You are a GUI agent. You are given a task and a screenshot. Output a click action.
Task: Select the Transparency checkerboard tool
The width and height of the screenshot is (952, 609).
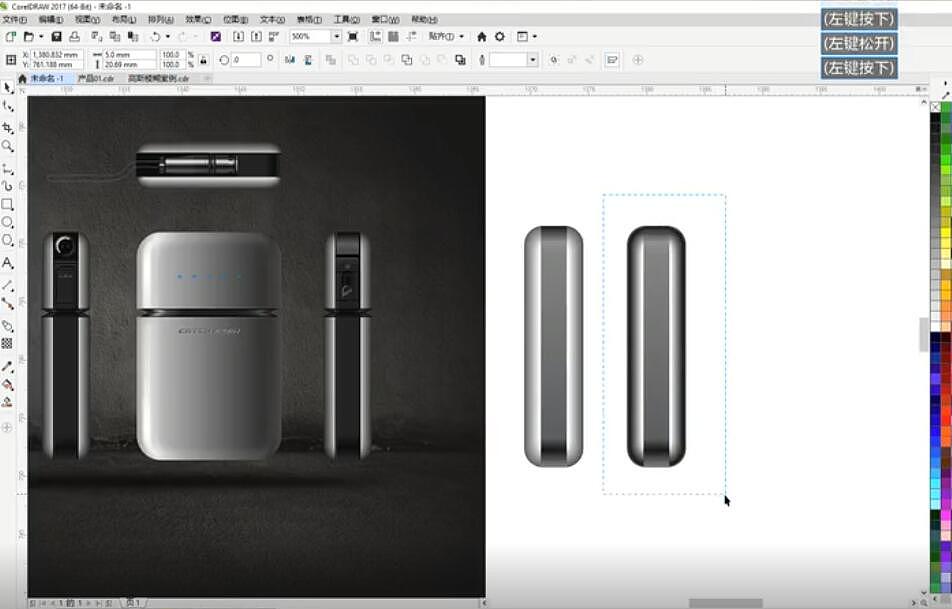[x=7, y=344]
